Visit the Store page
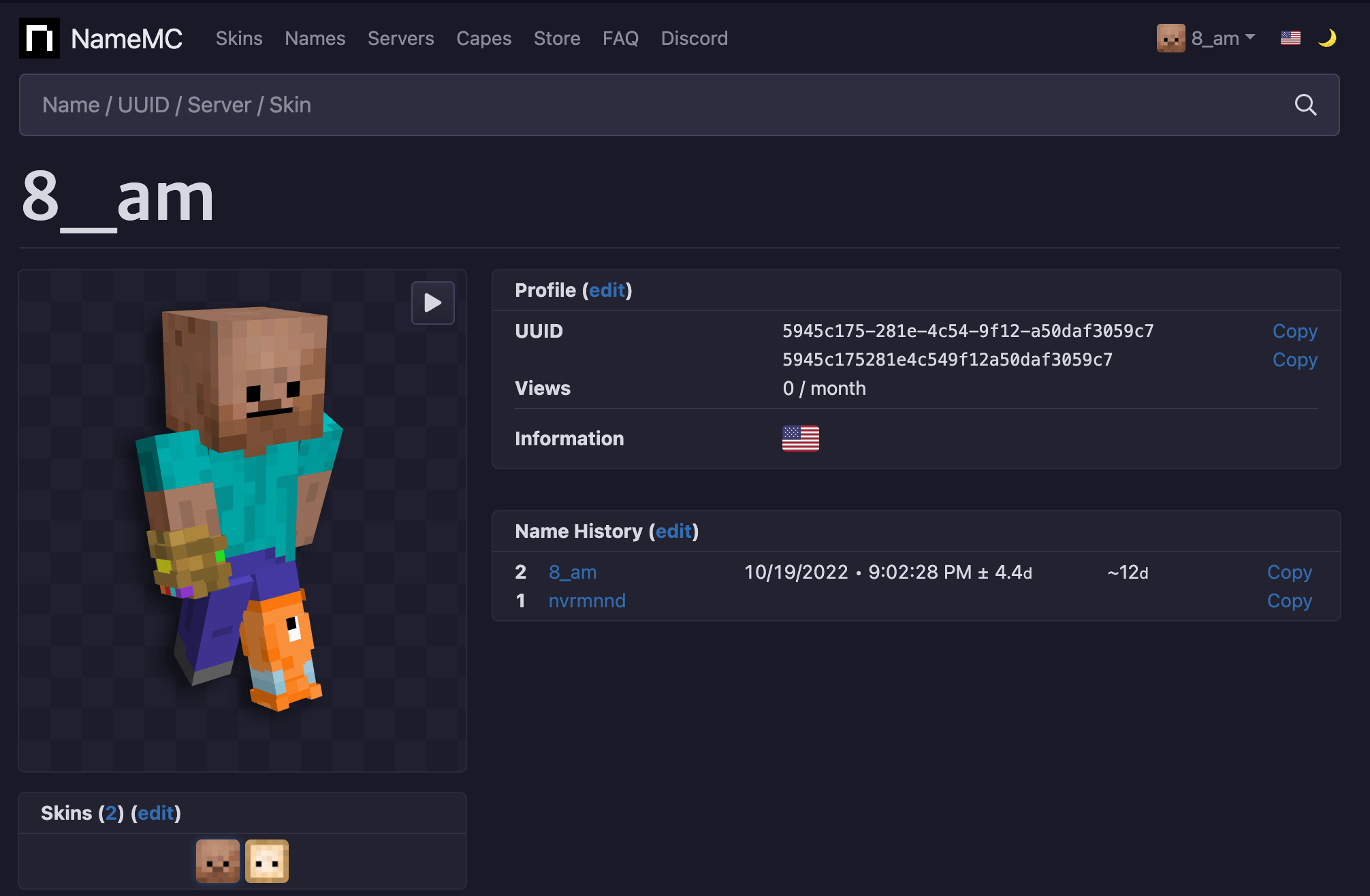1370x896 pixels. (557, 38)
